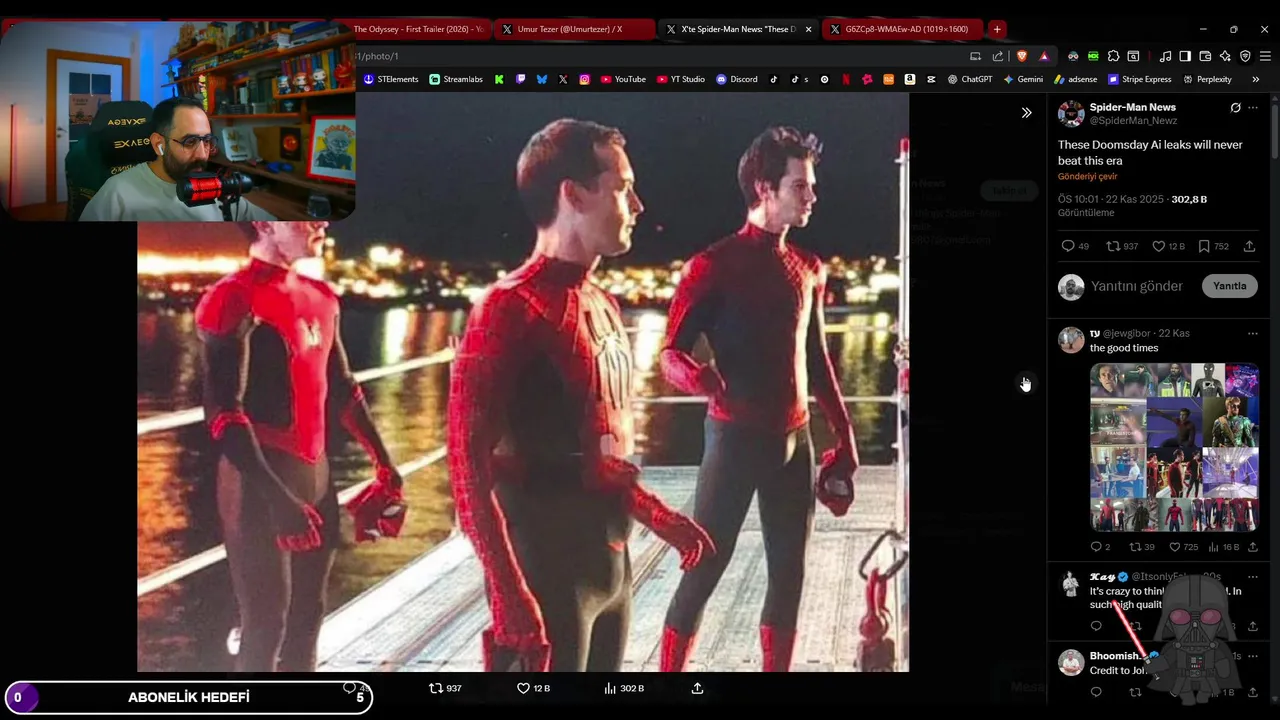Open Netflix bookmark icon
The height and width of the screenshot is (720, 1280).
846,79
